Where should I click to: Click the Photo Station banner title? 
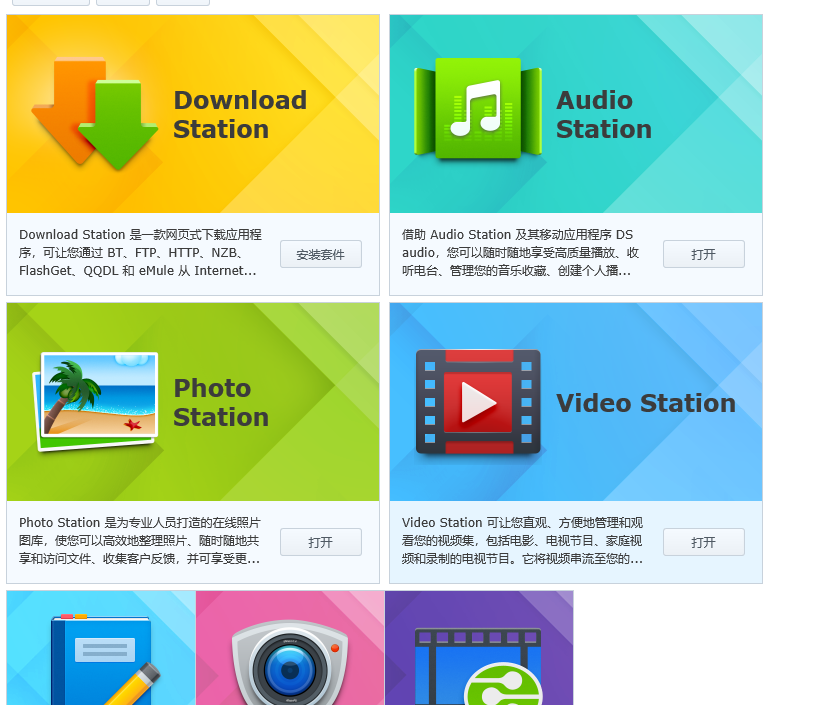pos(221,403)
